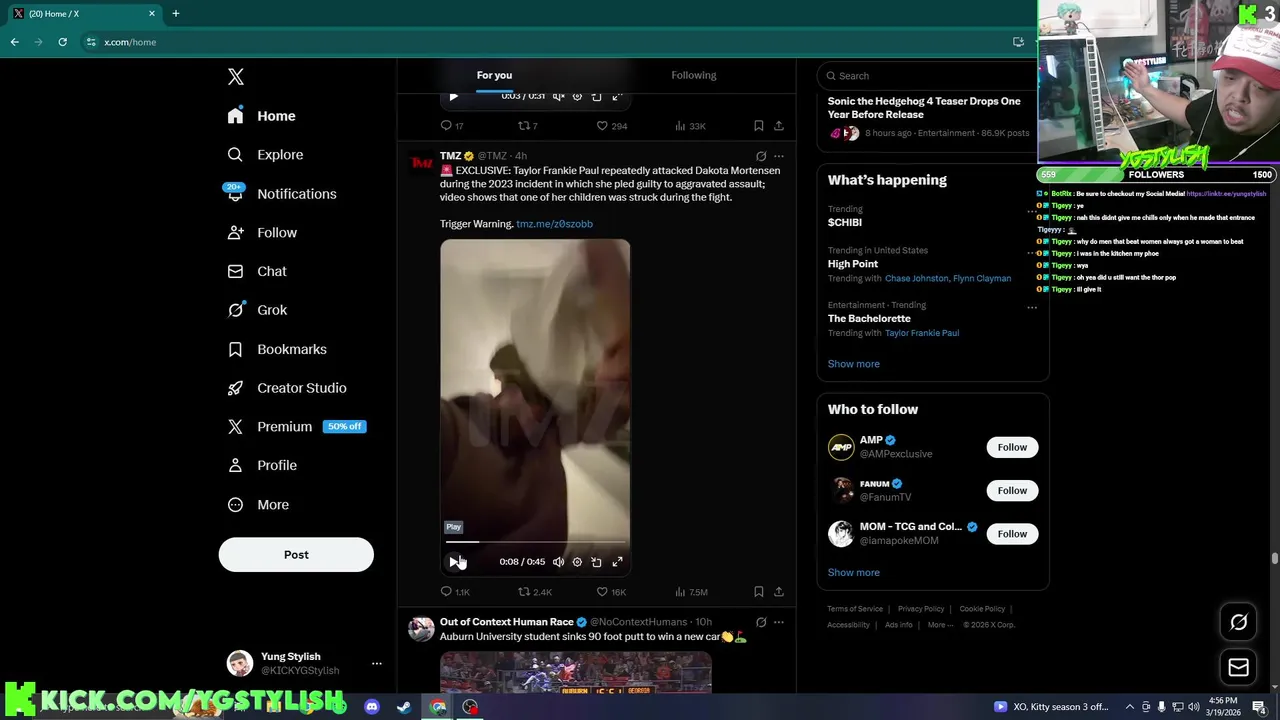
Task: Open TMZ video settings gear
Action: click(577, 562)
